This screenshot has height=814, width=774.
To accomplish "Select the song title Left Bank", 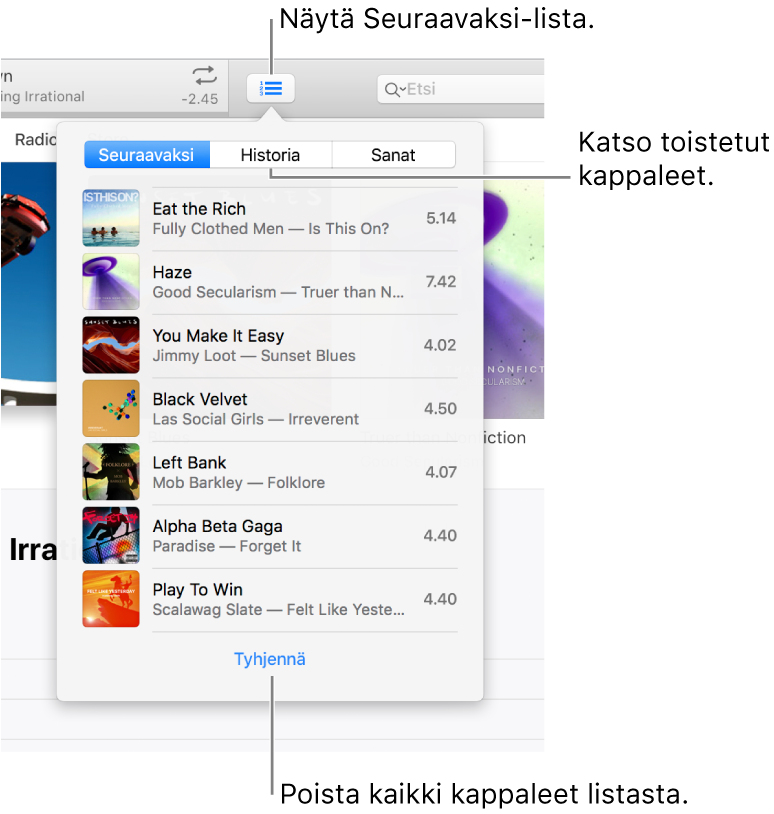I will click(x=189, y=463).
